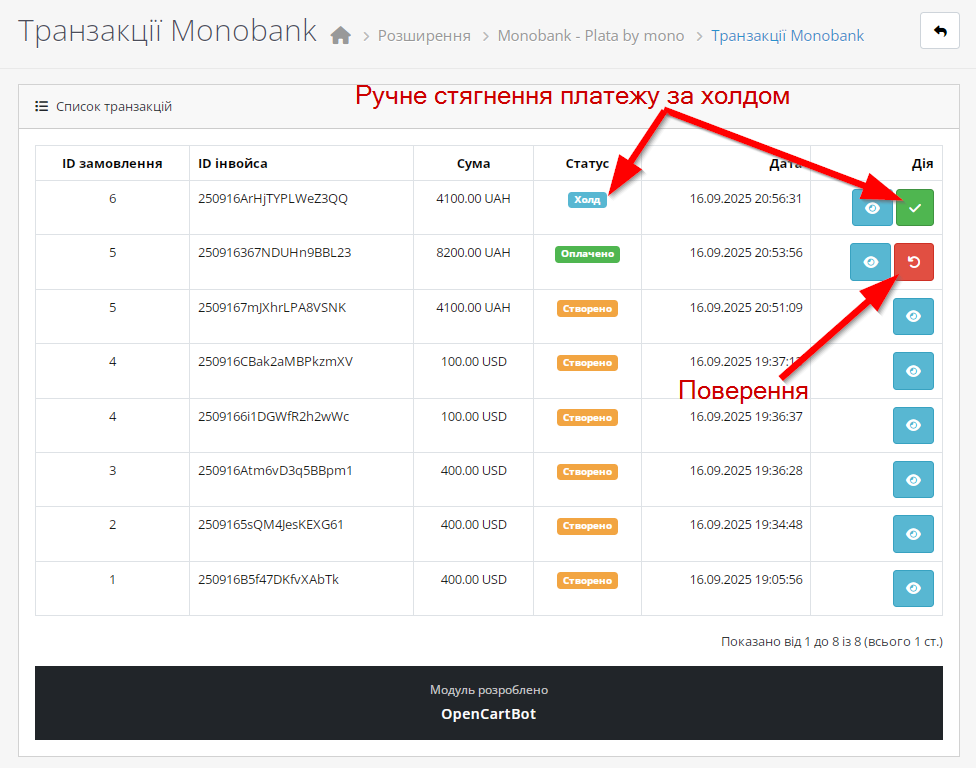Select invoice ID 2509166i1DGWfR2h2wWc

click(273, 416)
